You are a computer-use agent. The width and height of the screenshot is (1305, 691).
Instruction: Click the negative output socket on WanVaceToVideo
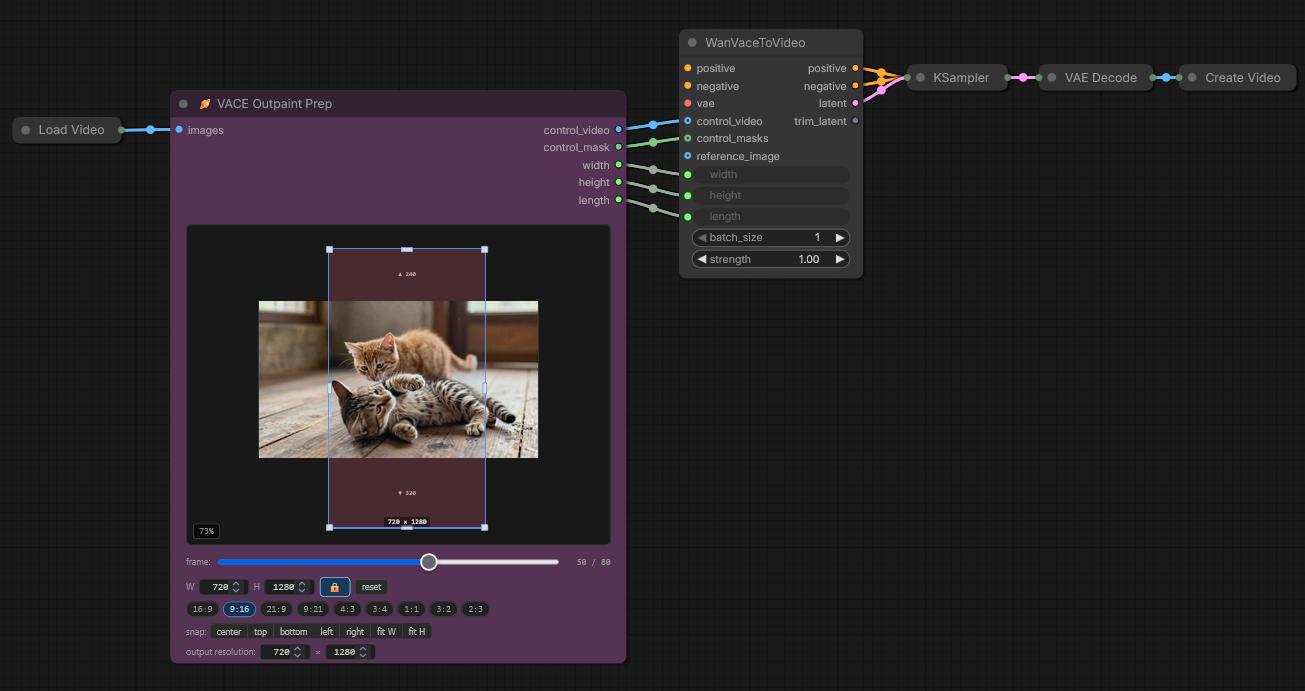coord(855,86)
